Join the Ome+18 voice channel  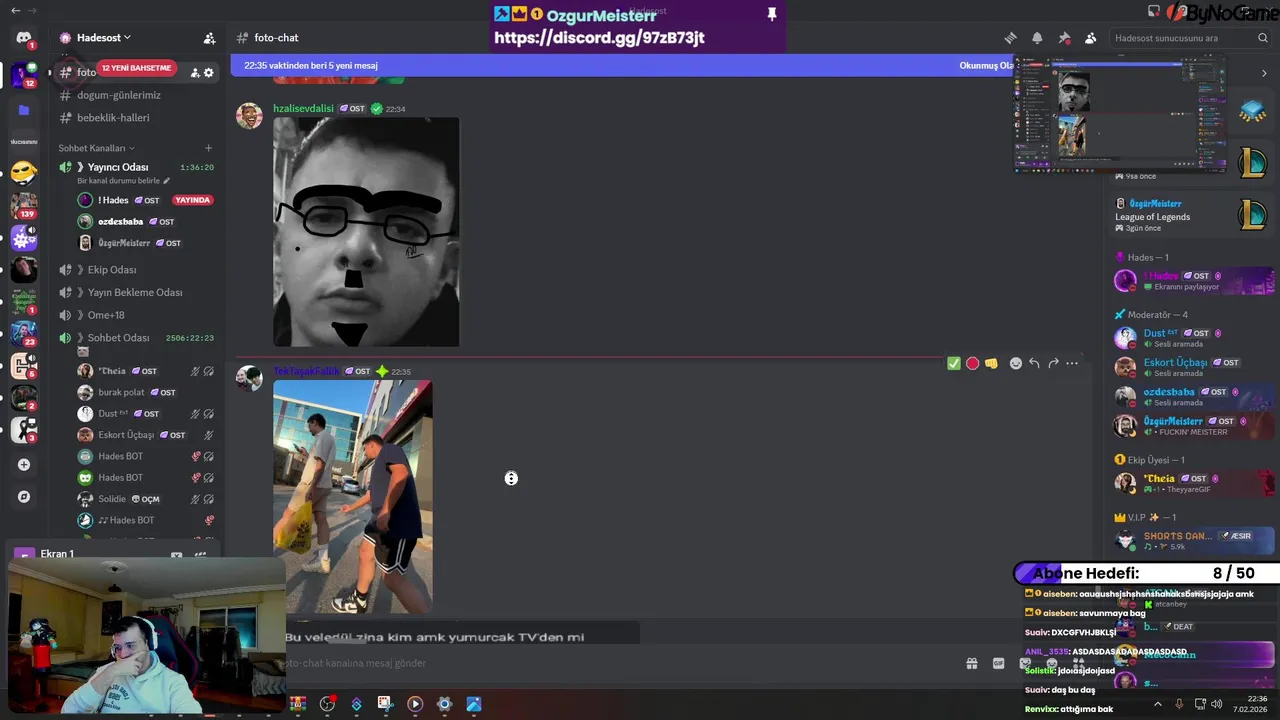(105, 315)
